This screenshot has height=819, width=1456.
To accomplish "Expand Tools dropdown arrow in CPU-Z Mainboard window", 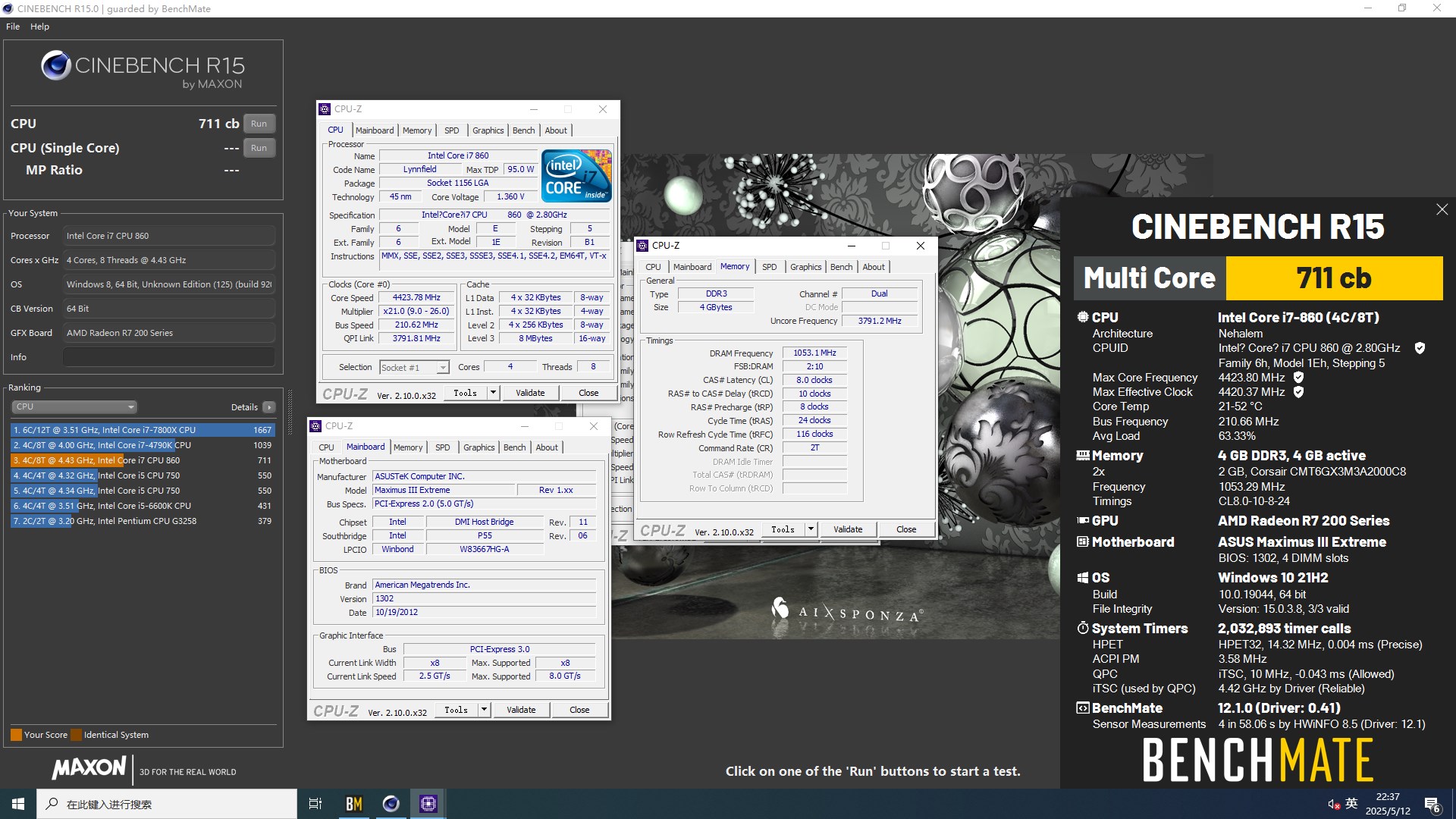I will pyautogui.click(x=484, y=710).
